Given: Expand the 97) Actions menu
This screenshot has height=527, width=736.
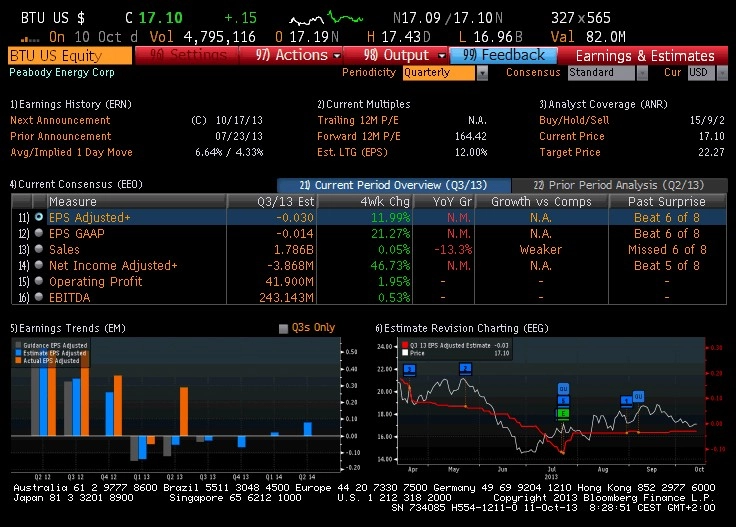Looking at the screenshot, I should 291,55.
